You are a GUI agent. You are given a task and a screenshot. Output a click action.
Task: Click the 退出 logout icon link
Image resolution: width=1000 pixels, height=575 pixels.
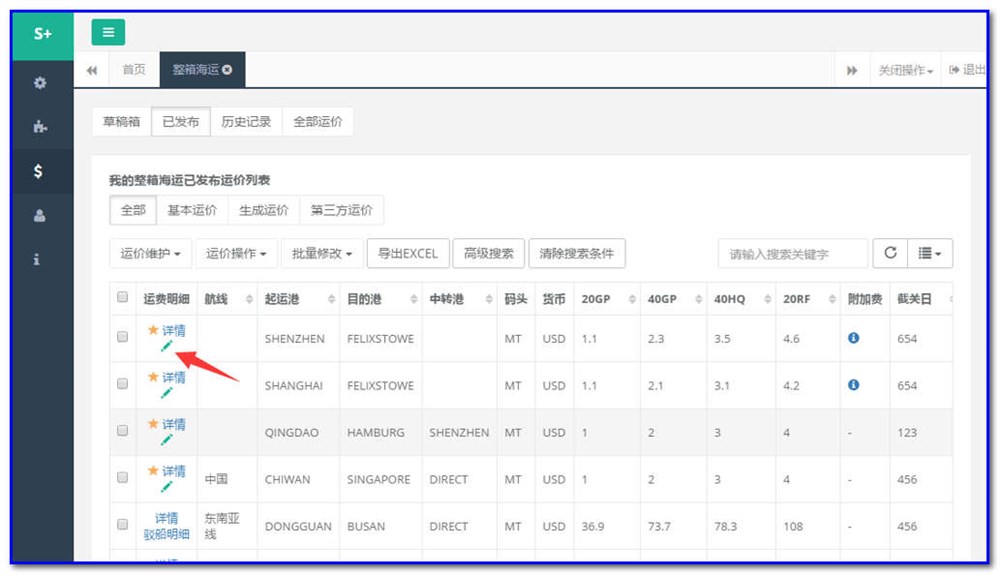pos(967,69)
